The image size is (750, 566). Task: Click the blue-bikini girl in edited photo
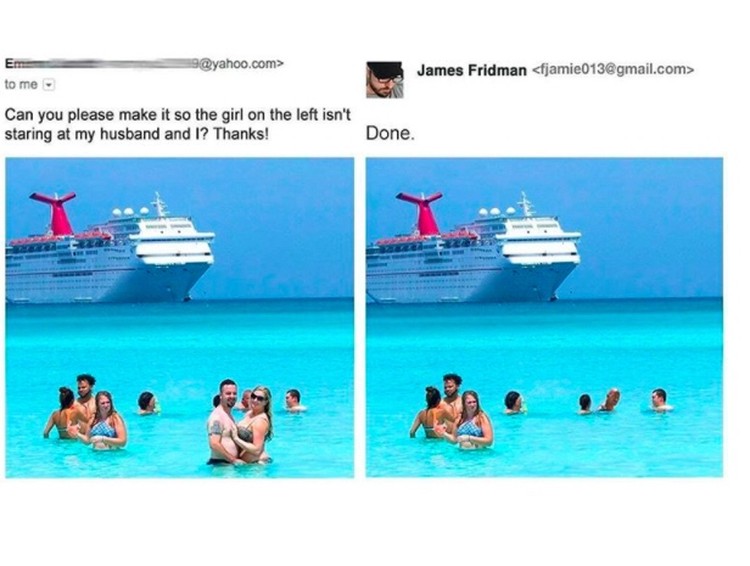click(474, 420)
